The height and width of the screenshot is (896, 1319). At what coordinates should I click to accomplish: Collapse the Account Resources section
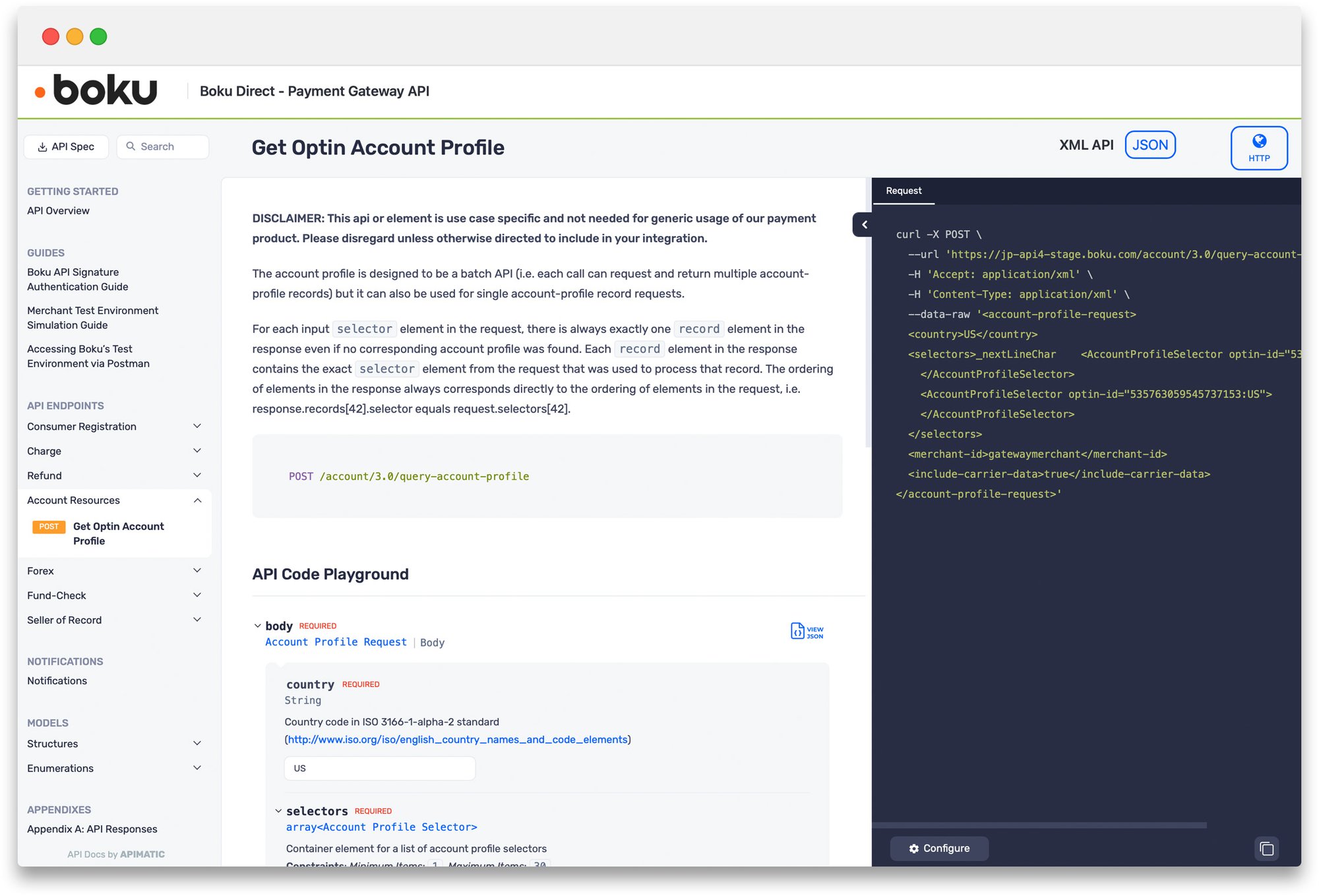point(114,500)
